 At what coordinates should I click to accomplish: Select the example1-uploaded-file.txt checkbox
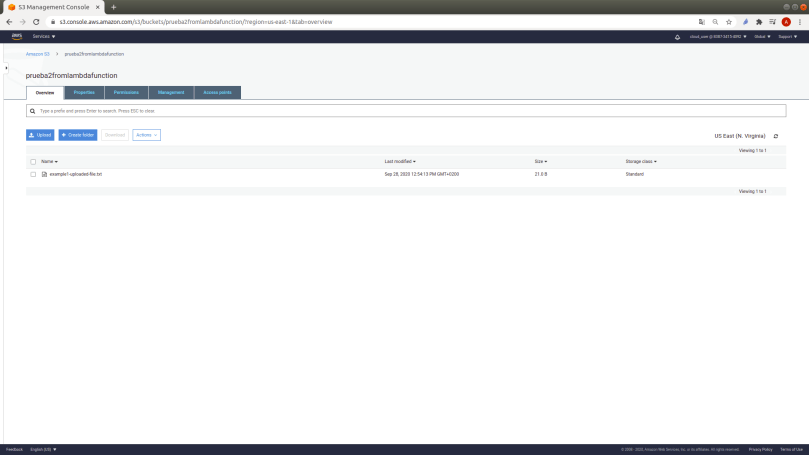[33, 174]
